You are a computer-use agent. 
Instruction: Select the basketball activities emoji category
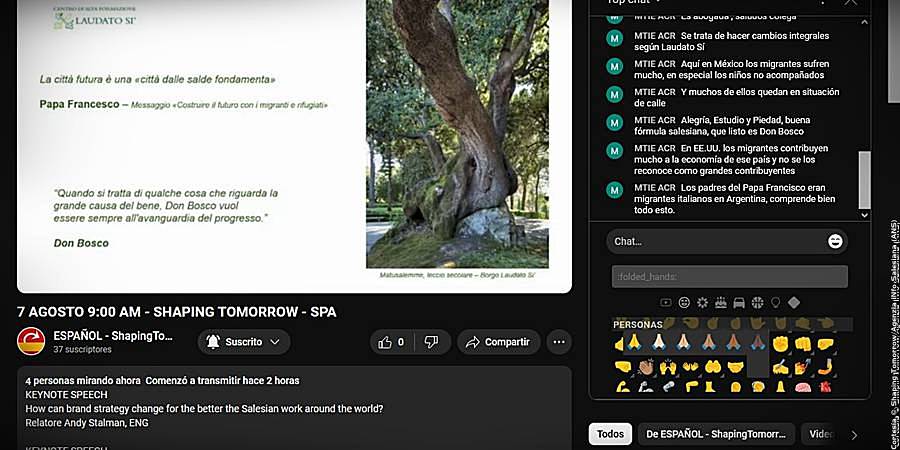[x=757, y=302]
